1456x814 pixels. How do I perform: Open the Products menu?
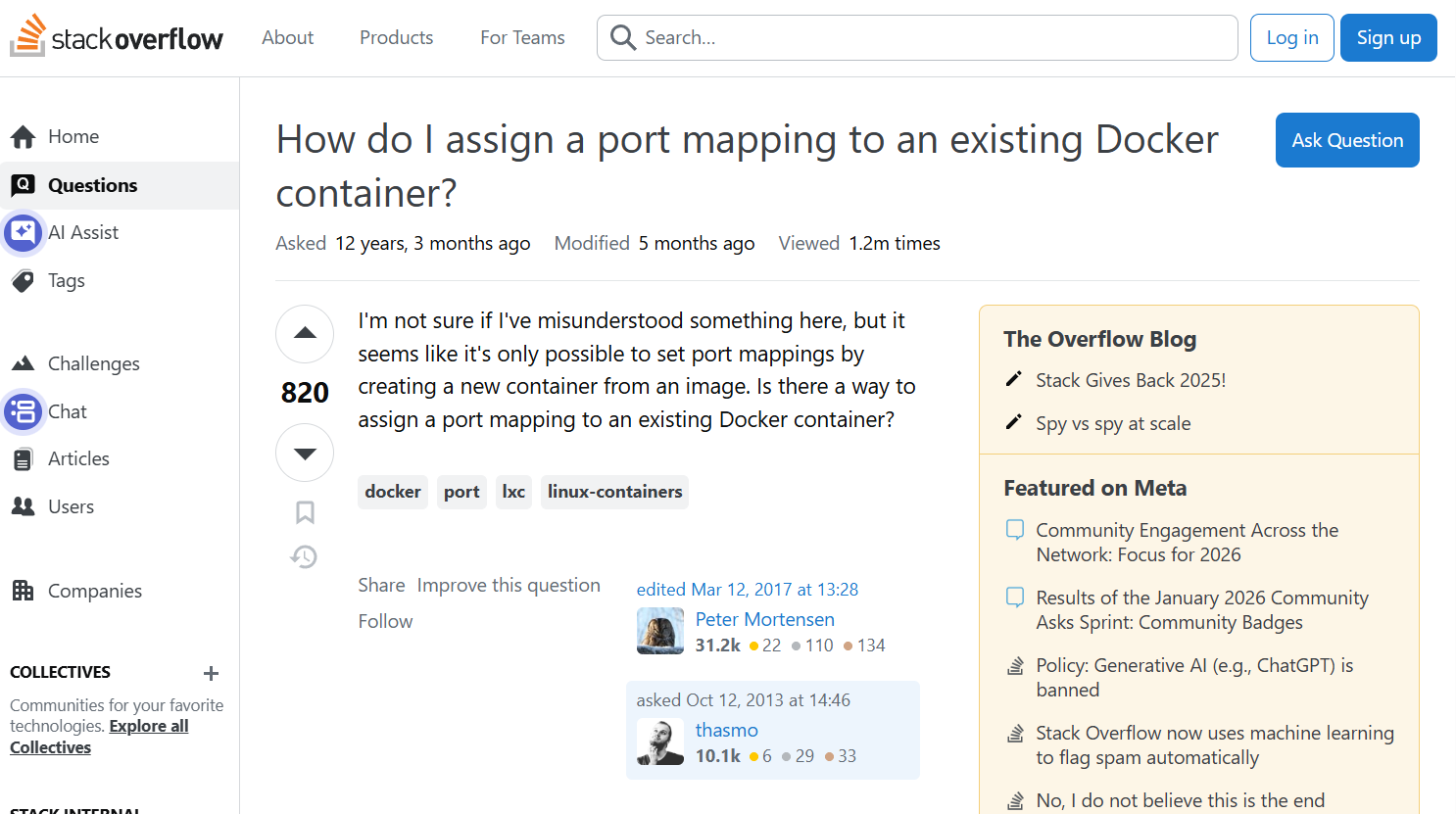pyautogui.click(x=396, y=38)
